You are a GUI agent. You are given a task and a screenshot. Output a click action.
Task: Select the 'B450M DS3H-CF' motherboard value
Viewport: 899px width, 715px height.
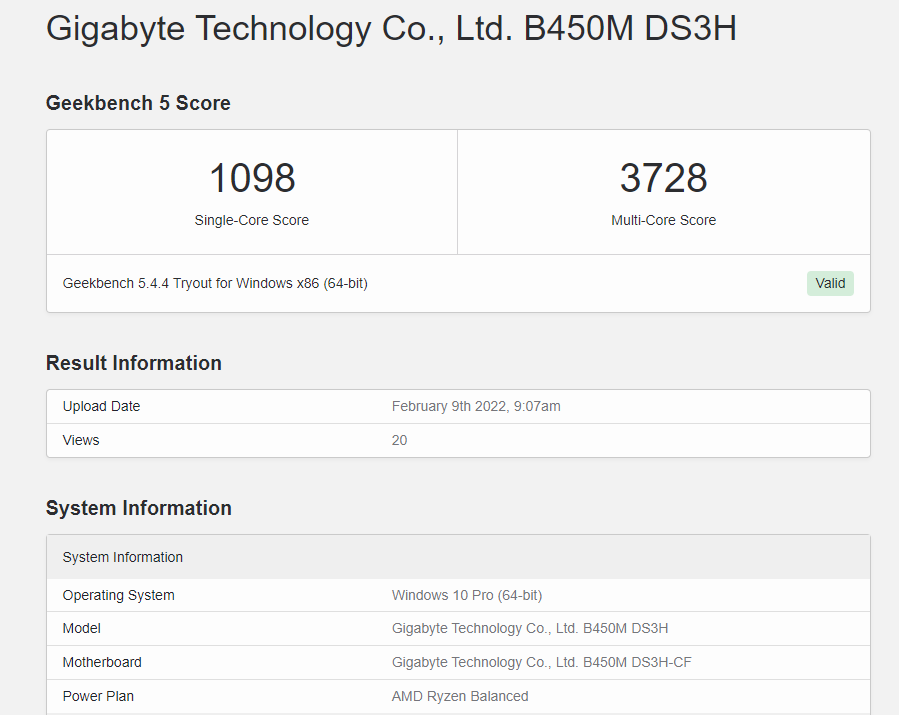click(541, 662)
